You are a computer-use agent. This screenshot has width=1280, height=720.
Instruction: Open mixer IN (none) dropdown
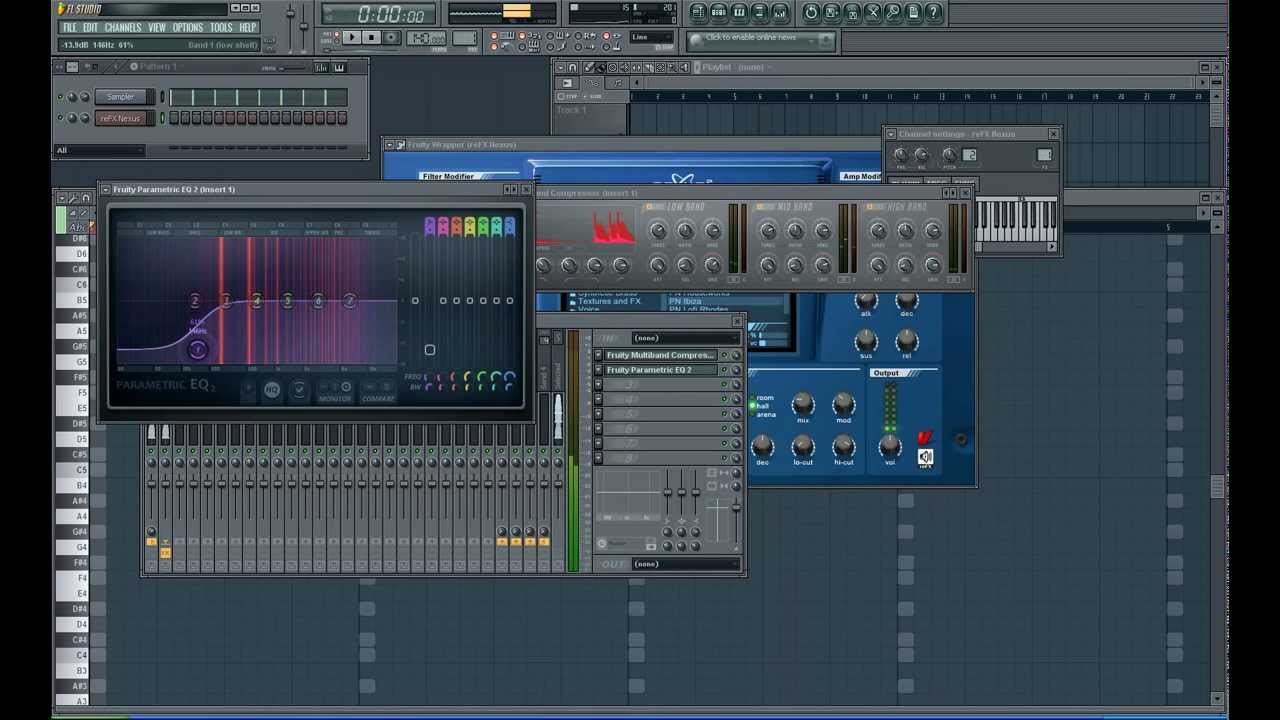click(x=686, y=338)
